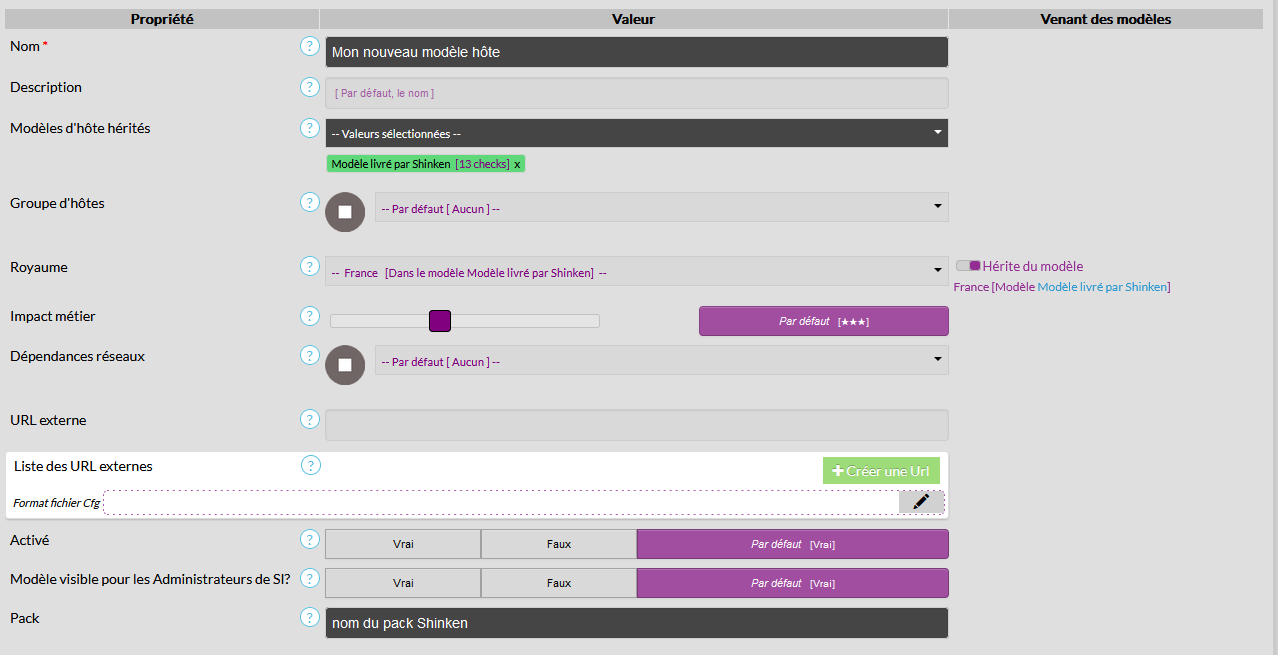Set Activé to Vrai
The image size is (1278, 655).
[x=403, y=544]
